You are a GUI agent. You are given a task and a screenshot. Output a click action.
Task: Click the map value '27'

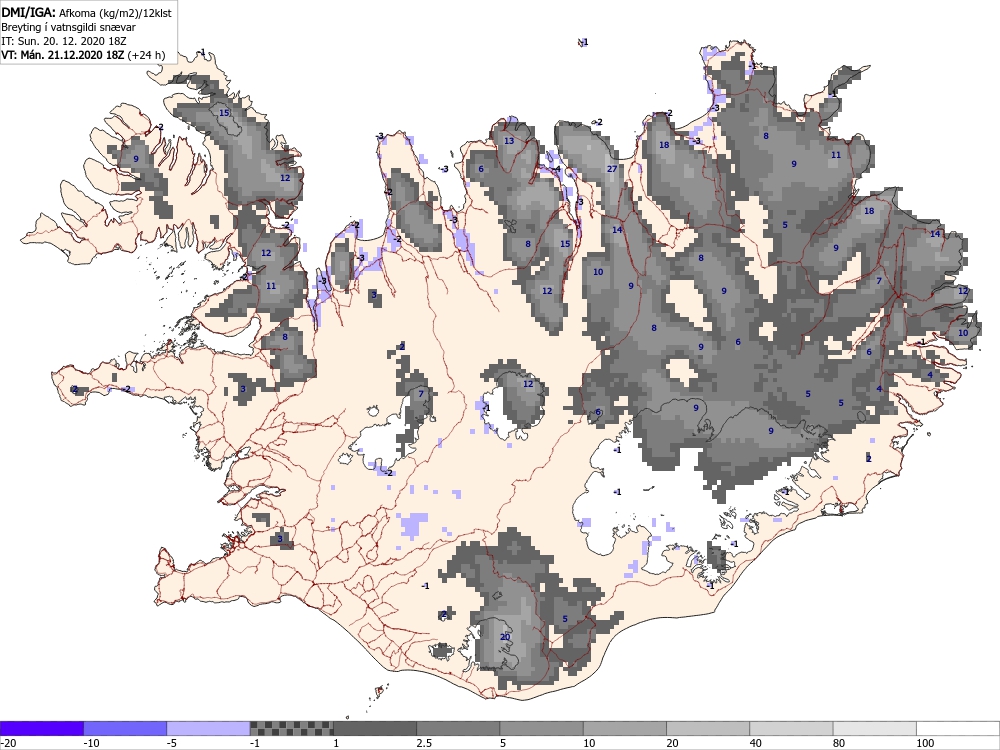(x=612, y=169)
